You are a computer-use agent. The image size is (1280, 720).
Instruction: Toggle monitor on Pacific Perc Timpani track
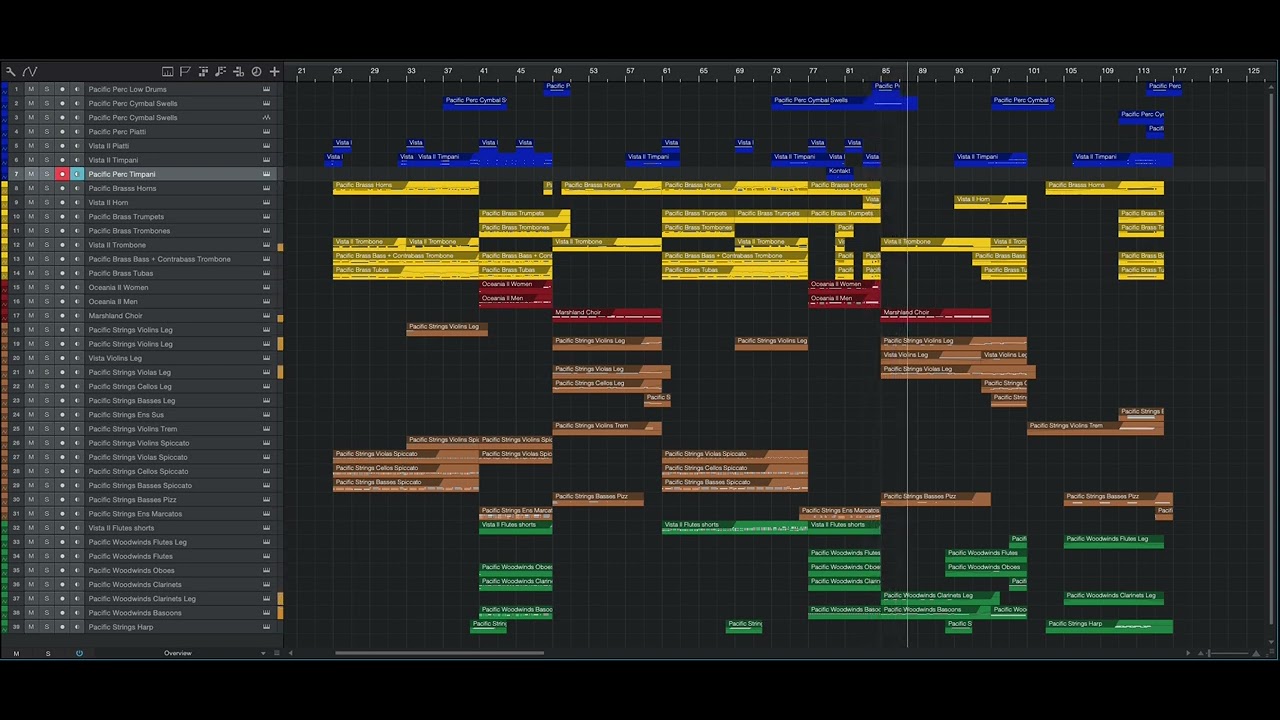click(x=77, y=174)
